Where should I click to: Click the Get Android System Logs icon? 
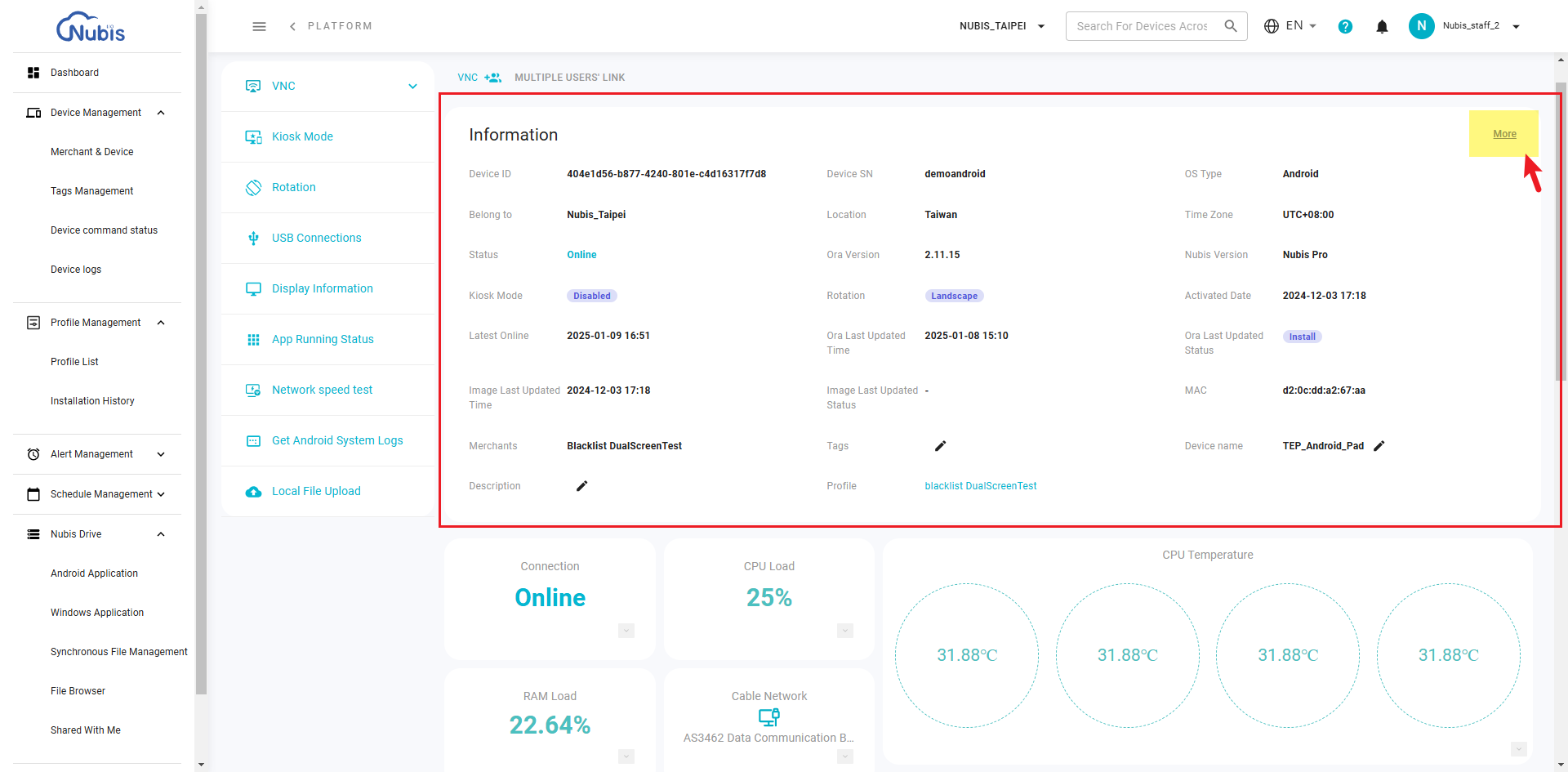[x=253, y=440]
